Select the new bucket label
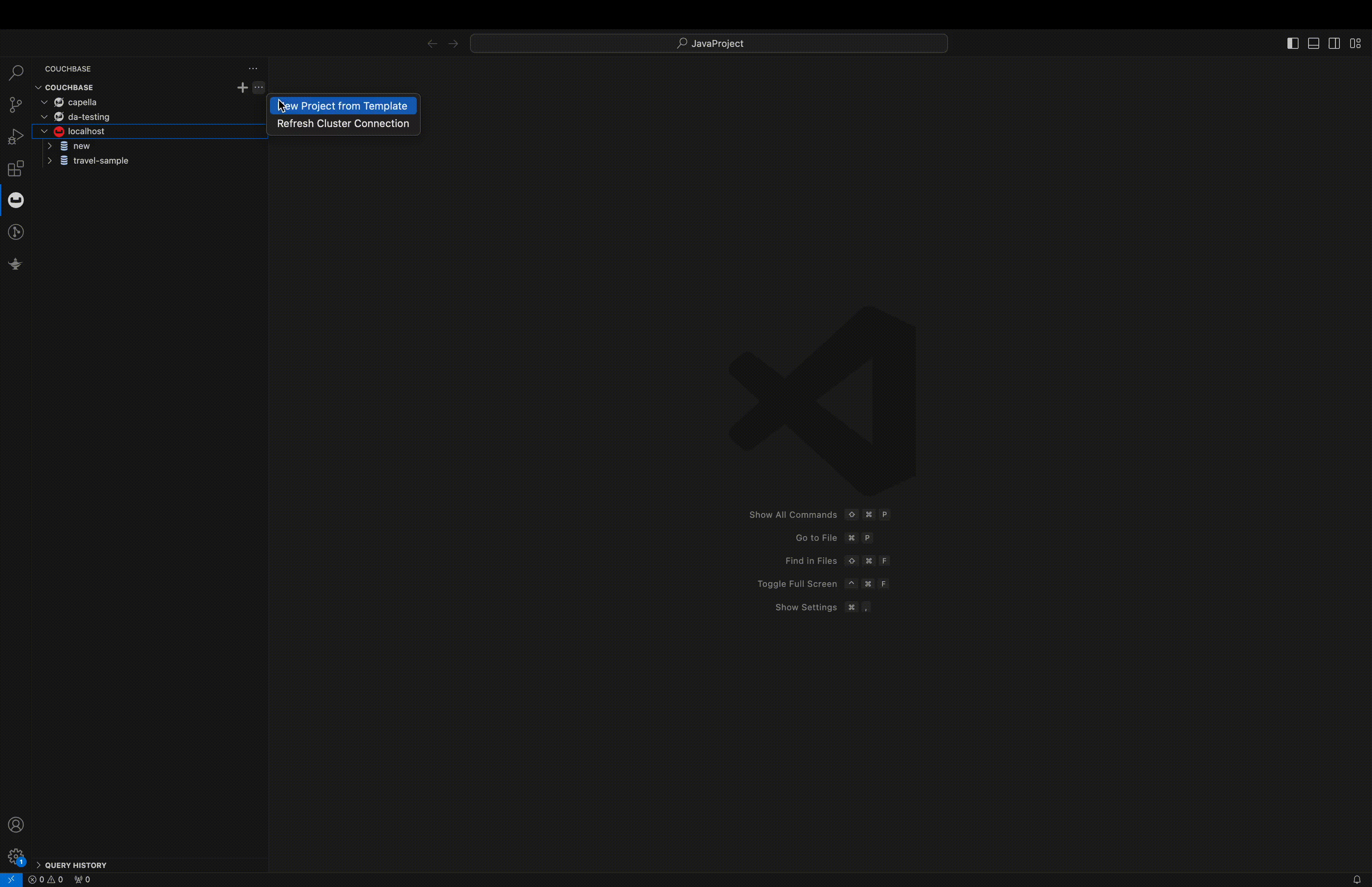The width and height of the screenshot is (1372, 887). pyautogui.click(x=81, y=146)
